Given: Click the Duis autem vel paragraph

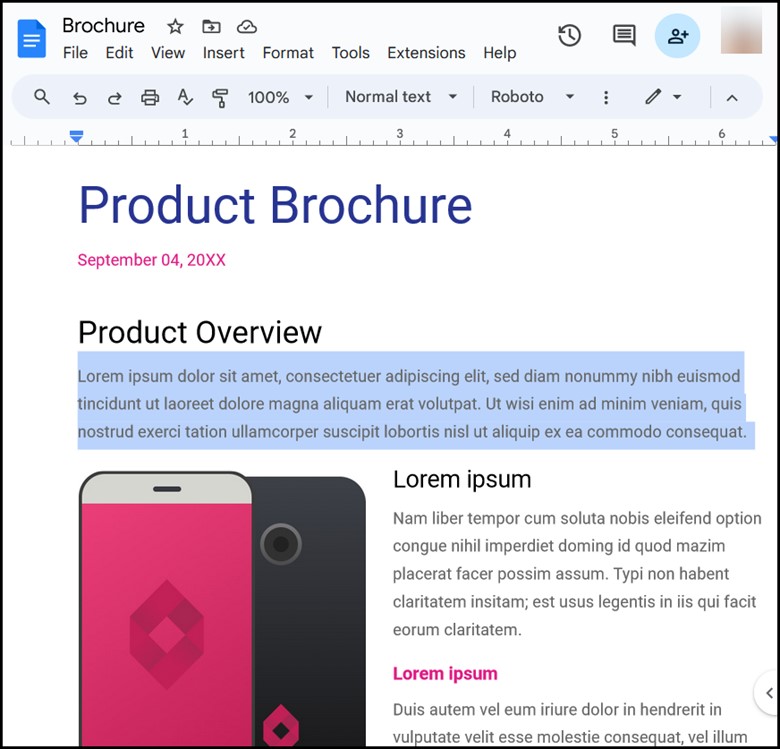Looking at the screenshot, I should click(x=570, y=723).
